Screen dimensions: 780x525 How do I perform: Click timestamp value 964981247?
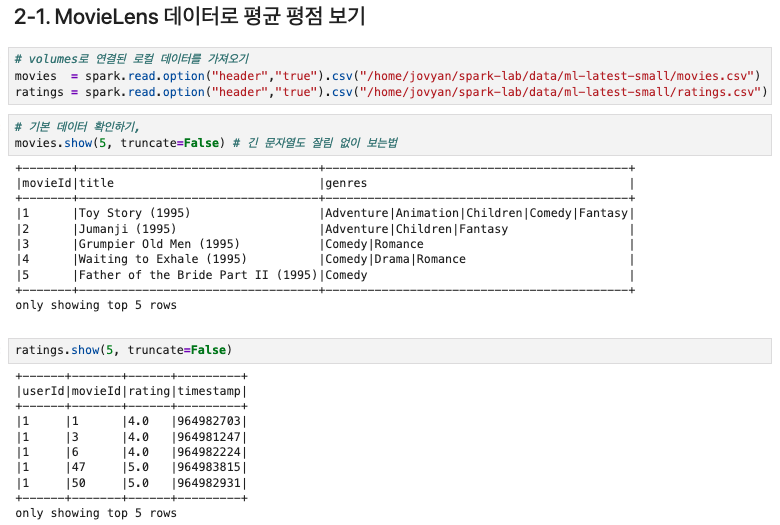[209, 437]
